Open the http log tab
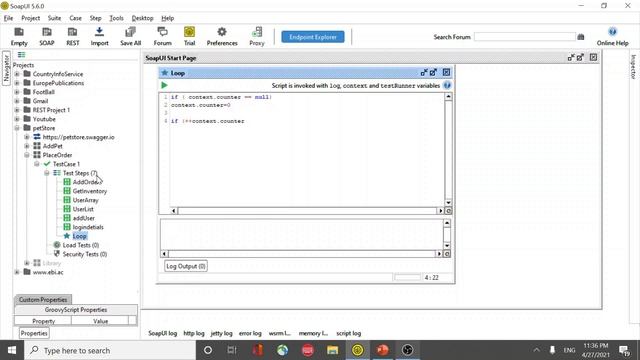This screenshot has height=360, width=640. pyautogui.click(x=193, y=333)
